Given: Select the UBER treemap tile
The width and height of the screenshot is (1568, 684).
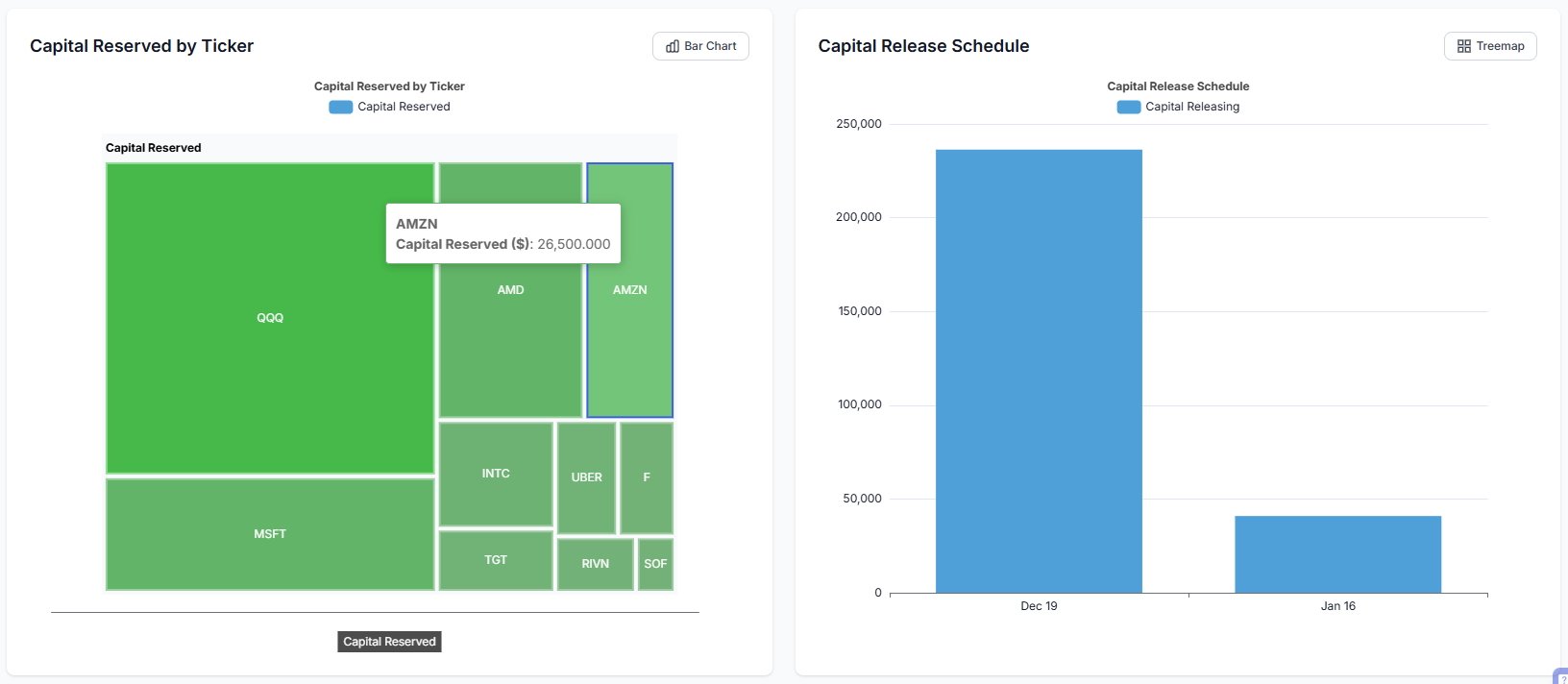Looking at the screenshot, I should pos(586,477).
